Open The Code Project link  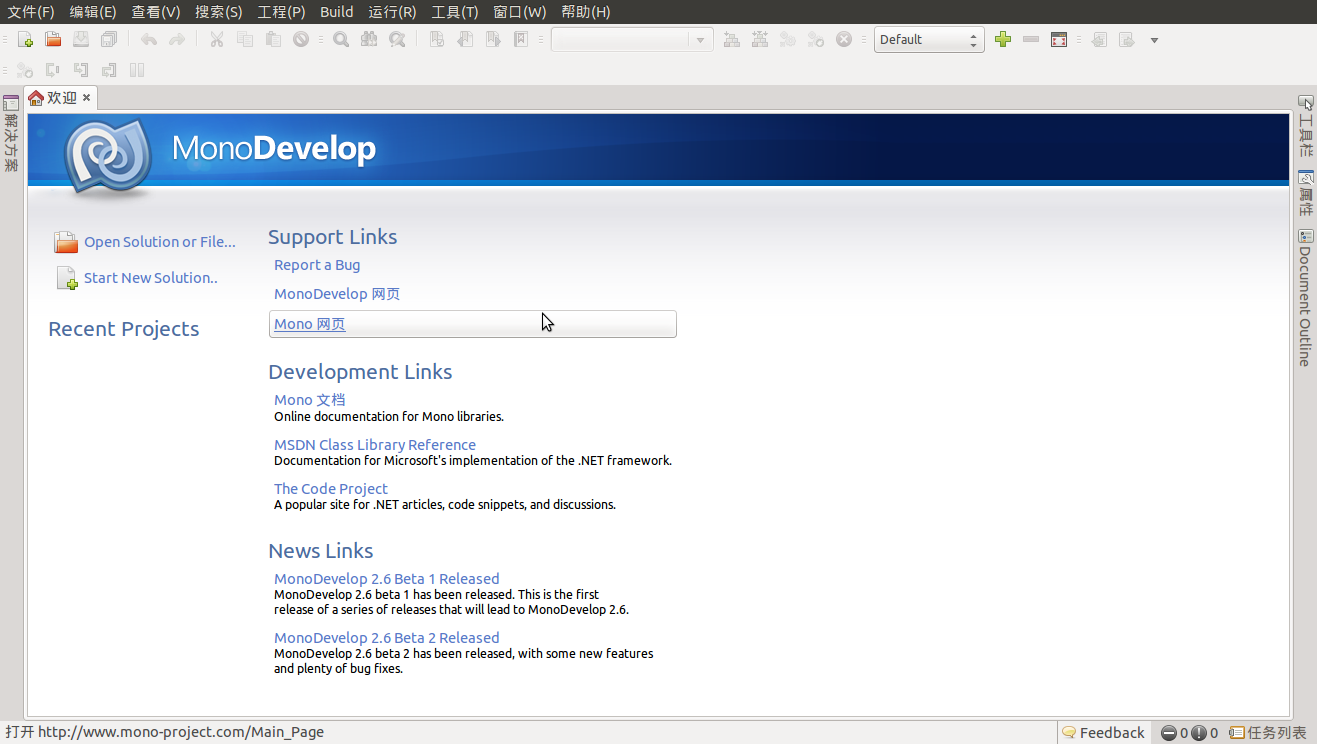[x=331, y=489]
